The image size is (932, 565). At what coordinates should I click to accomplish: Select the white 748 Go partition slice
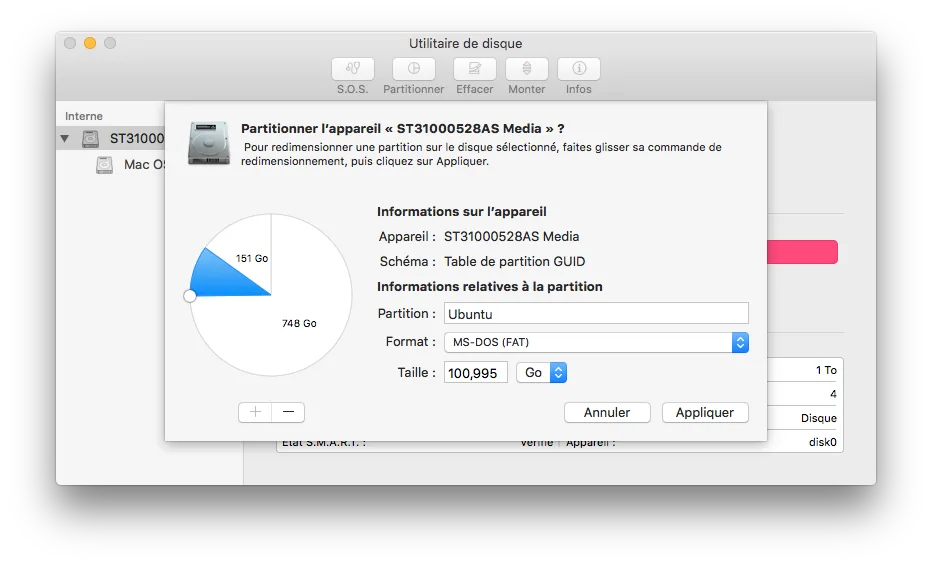pos(297,321)
